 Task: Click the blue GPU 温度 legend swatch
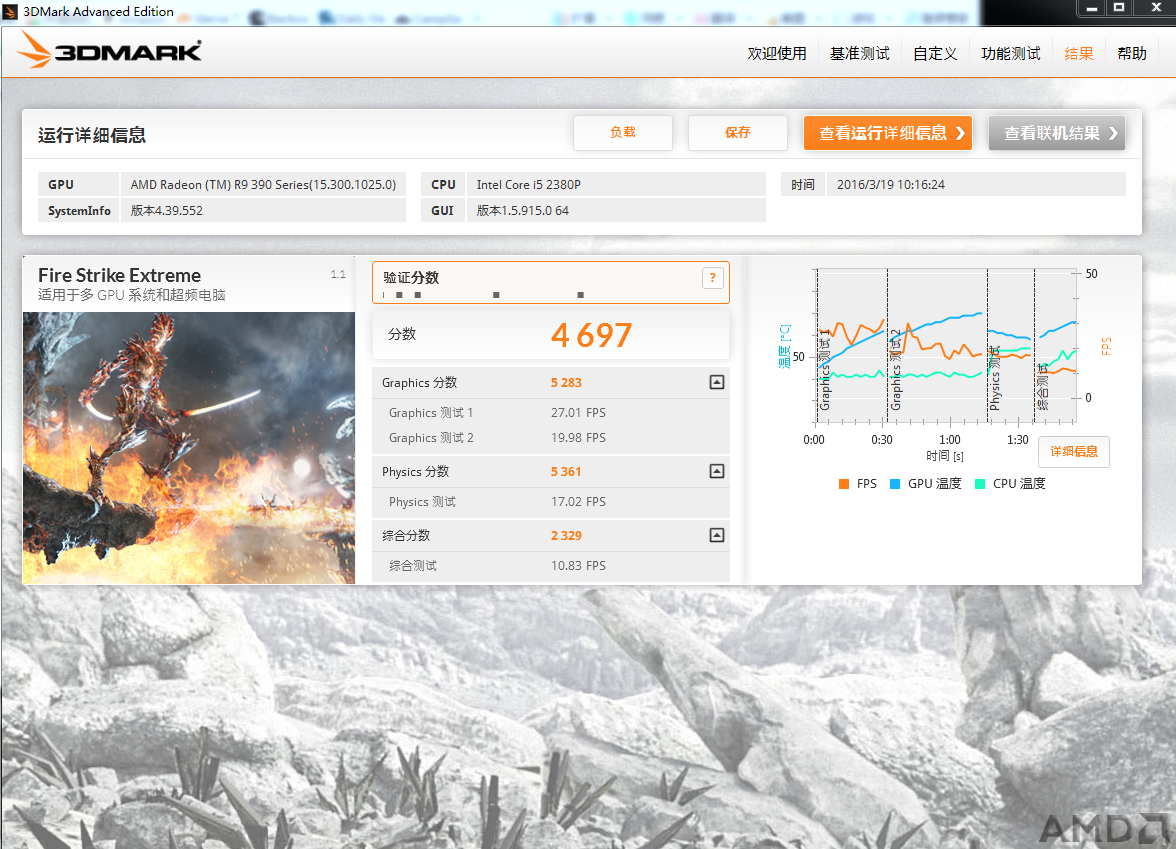[895, 484]
